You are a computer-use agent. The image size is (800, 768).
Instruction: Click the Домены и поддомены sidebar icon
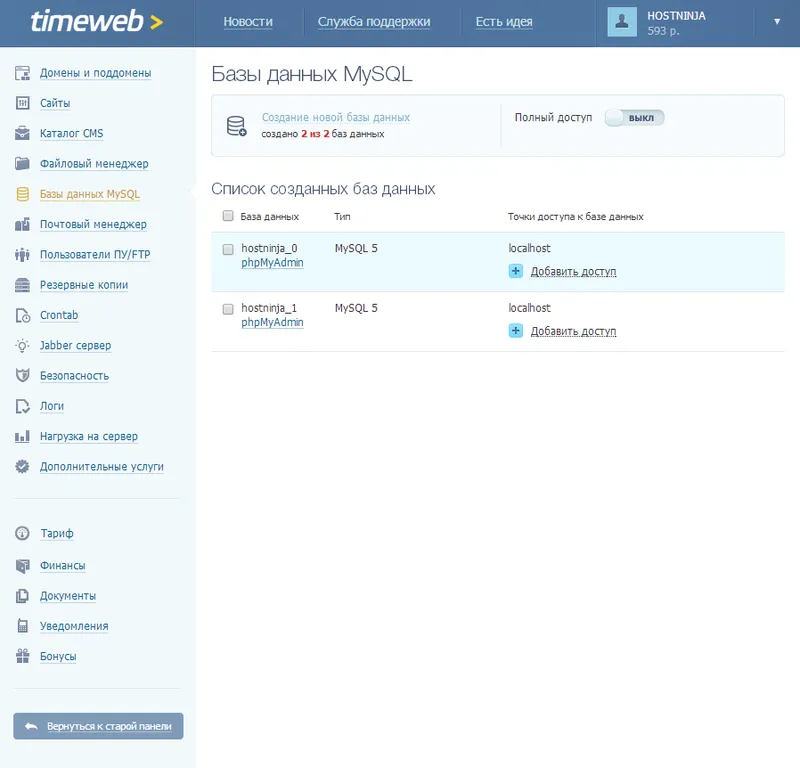point(22,73)
